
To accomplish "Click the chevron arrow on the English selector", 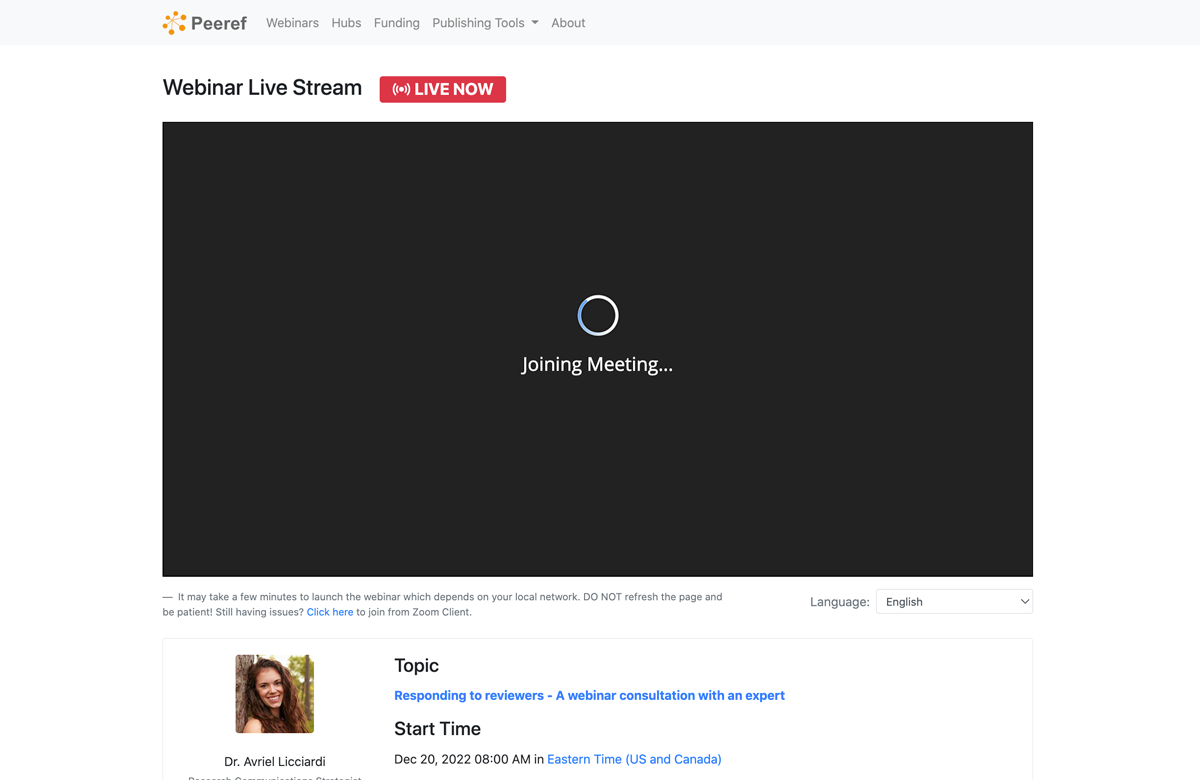I will tap(1024, 602).
